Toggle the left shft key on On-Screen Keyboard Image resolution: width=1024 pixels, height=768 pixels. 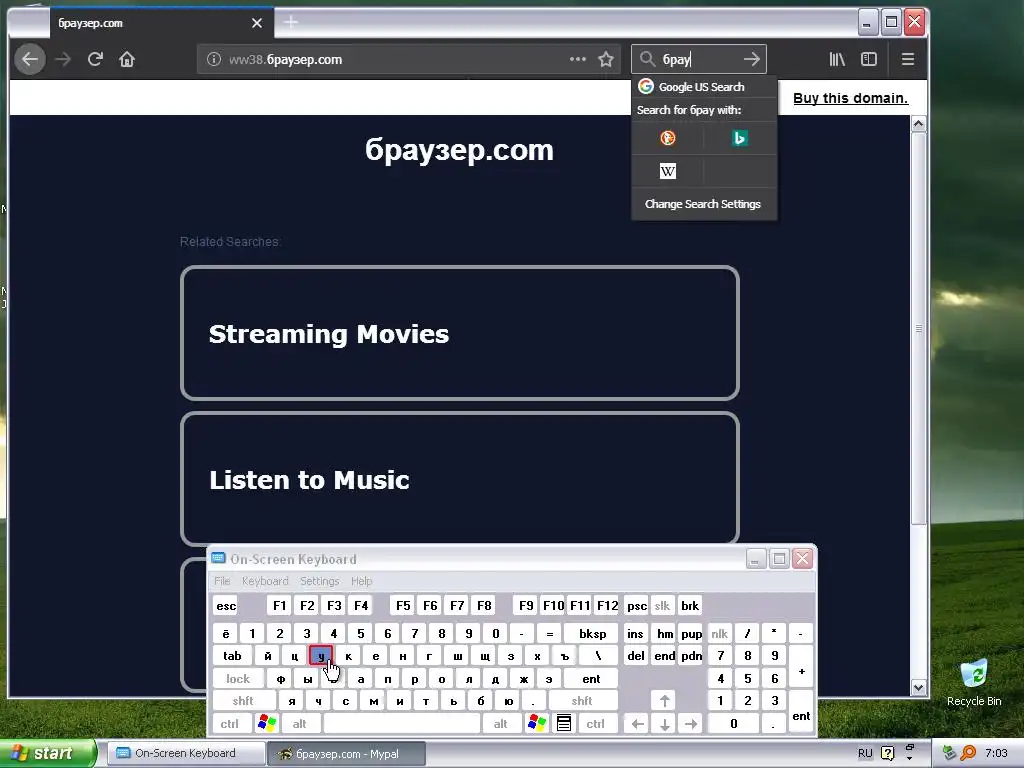pyautogui.click(x=243, y=701)
